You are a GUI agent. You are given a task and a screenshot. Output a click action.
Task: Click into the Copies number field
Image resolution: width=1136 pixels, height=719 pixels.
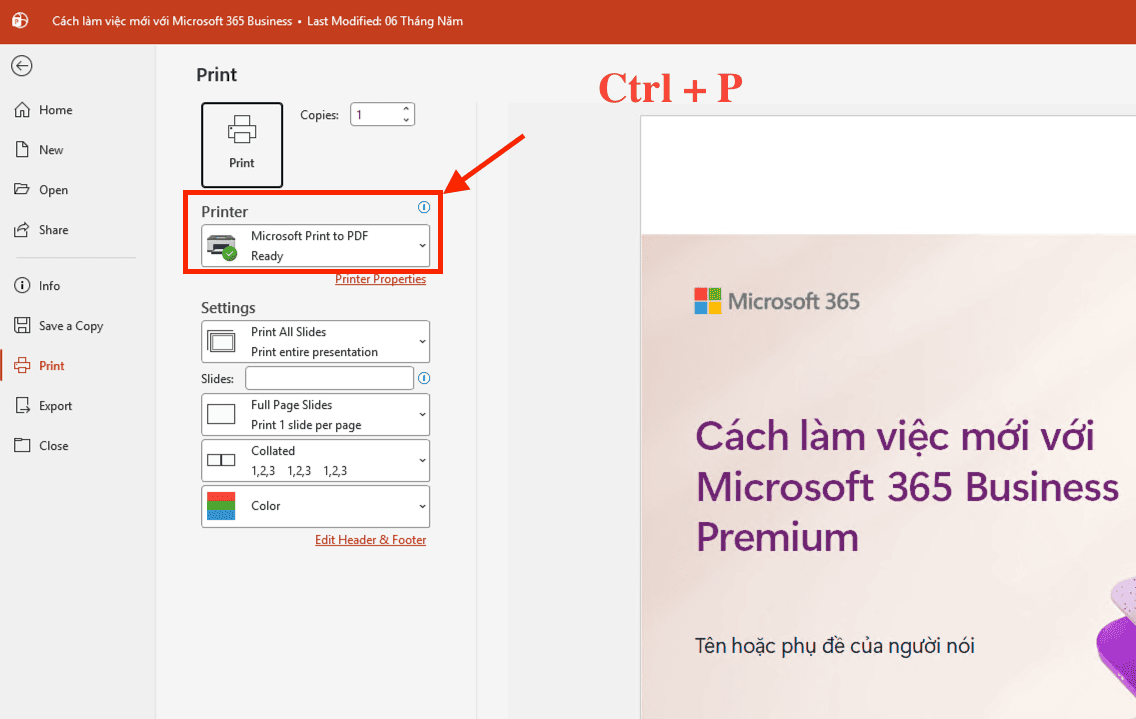375,115
